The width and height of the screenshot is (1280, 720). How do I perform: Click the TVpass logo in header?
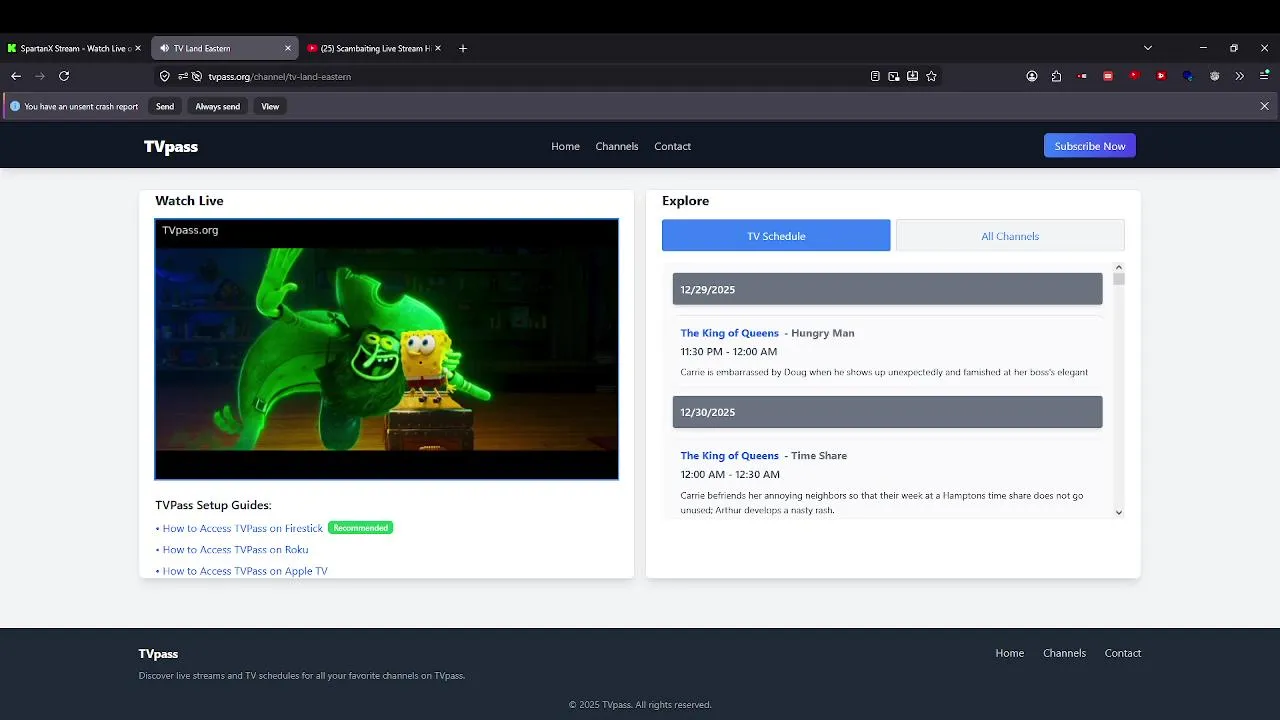[171, 146]
